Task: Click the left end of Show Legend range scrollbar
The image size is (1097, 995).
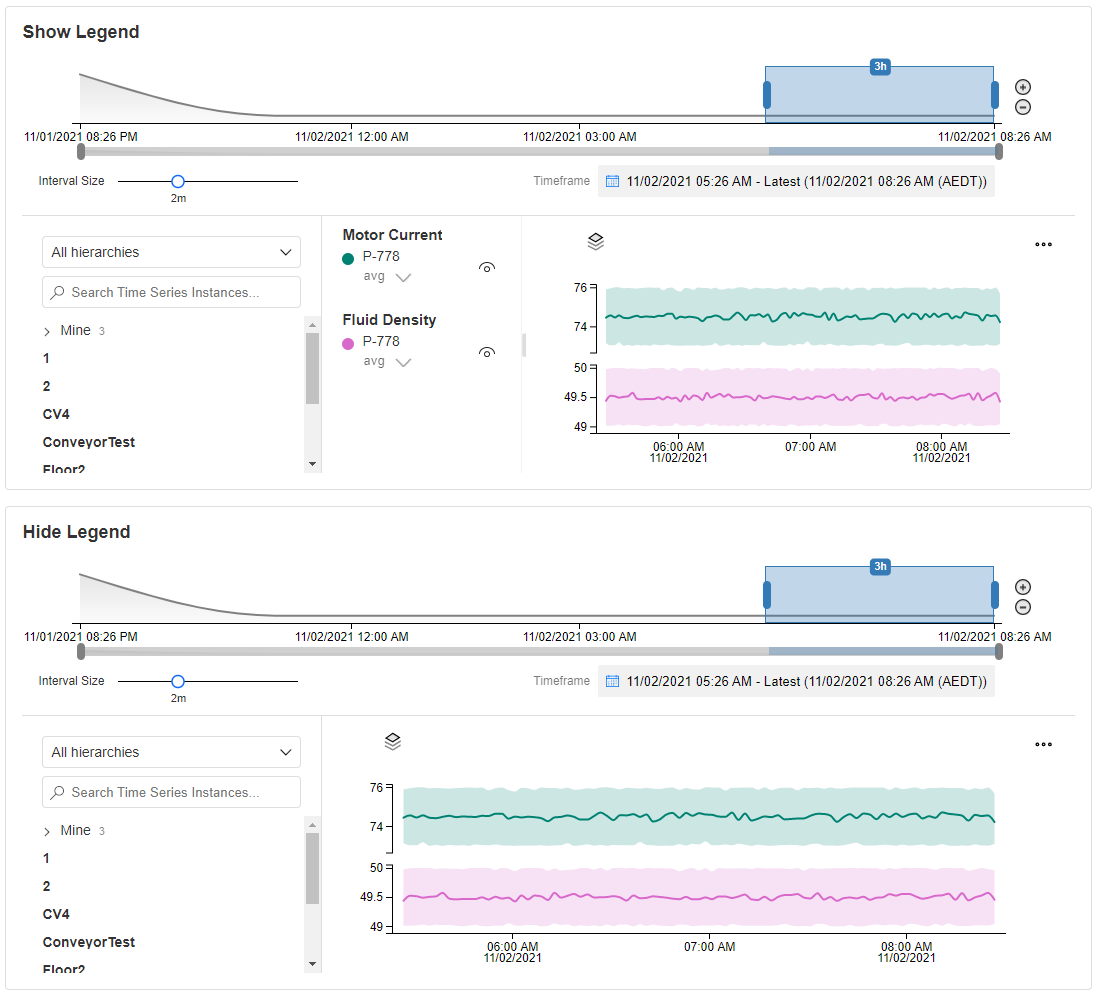Action: pyautogui.click(x=81, y=151)
